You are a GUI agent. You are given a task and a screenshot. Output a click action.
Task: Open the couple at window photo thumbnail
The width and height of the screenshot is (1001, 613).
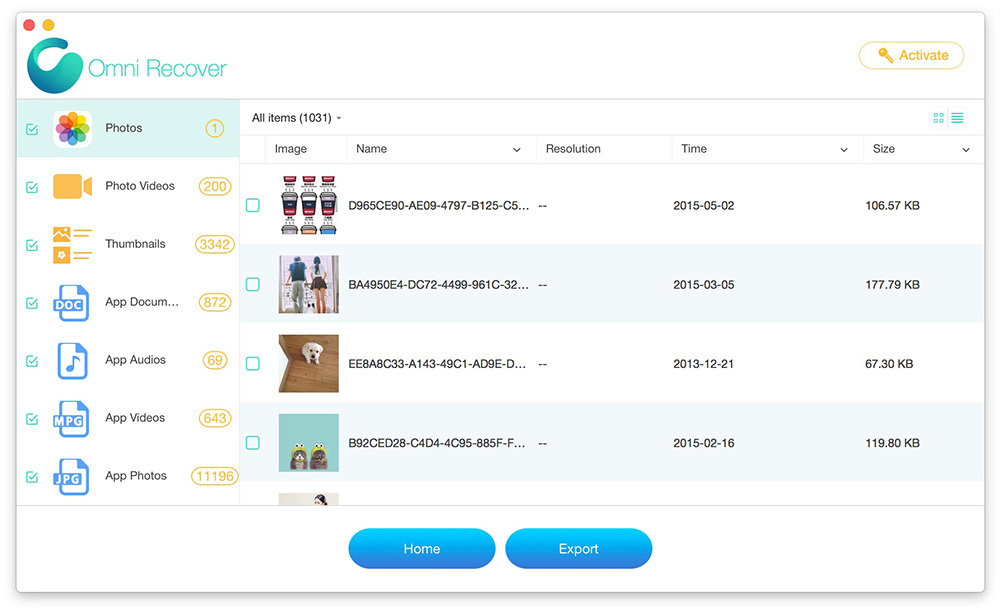pos(309,285)
